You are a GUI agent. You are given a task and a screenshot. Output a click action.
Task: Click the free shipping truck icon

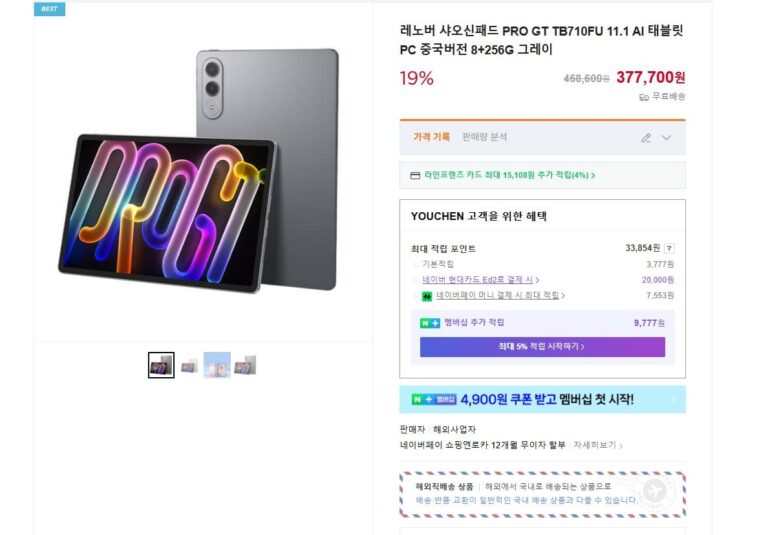645,97
